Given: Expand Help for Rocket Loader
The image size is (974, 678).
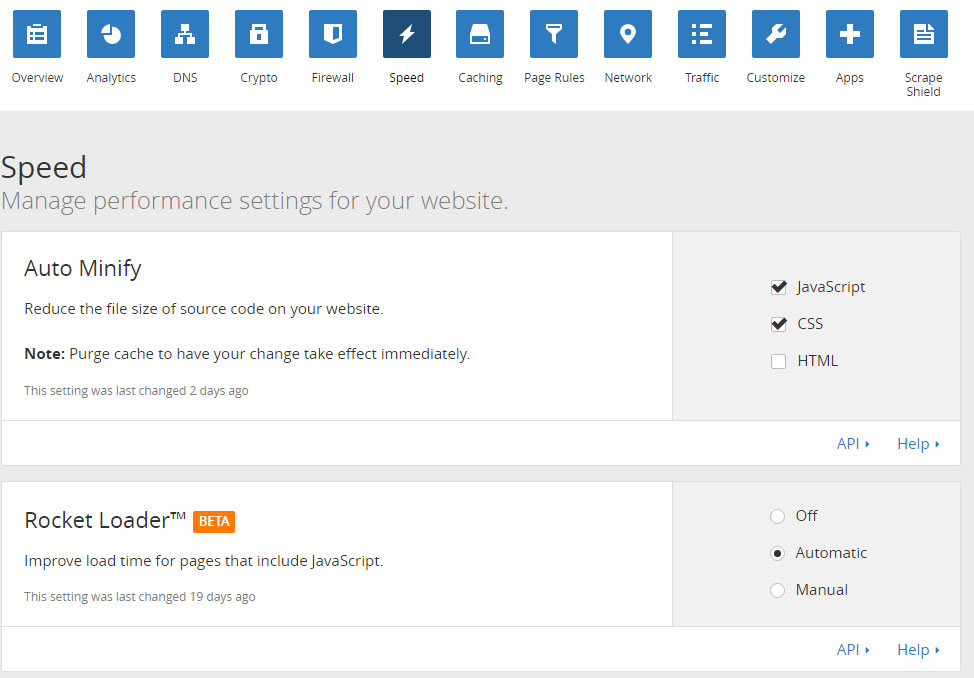Looking at the screenshot, I should [x=917, y=650].
